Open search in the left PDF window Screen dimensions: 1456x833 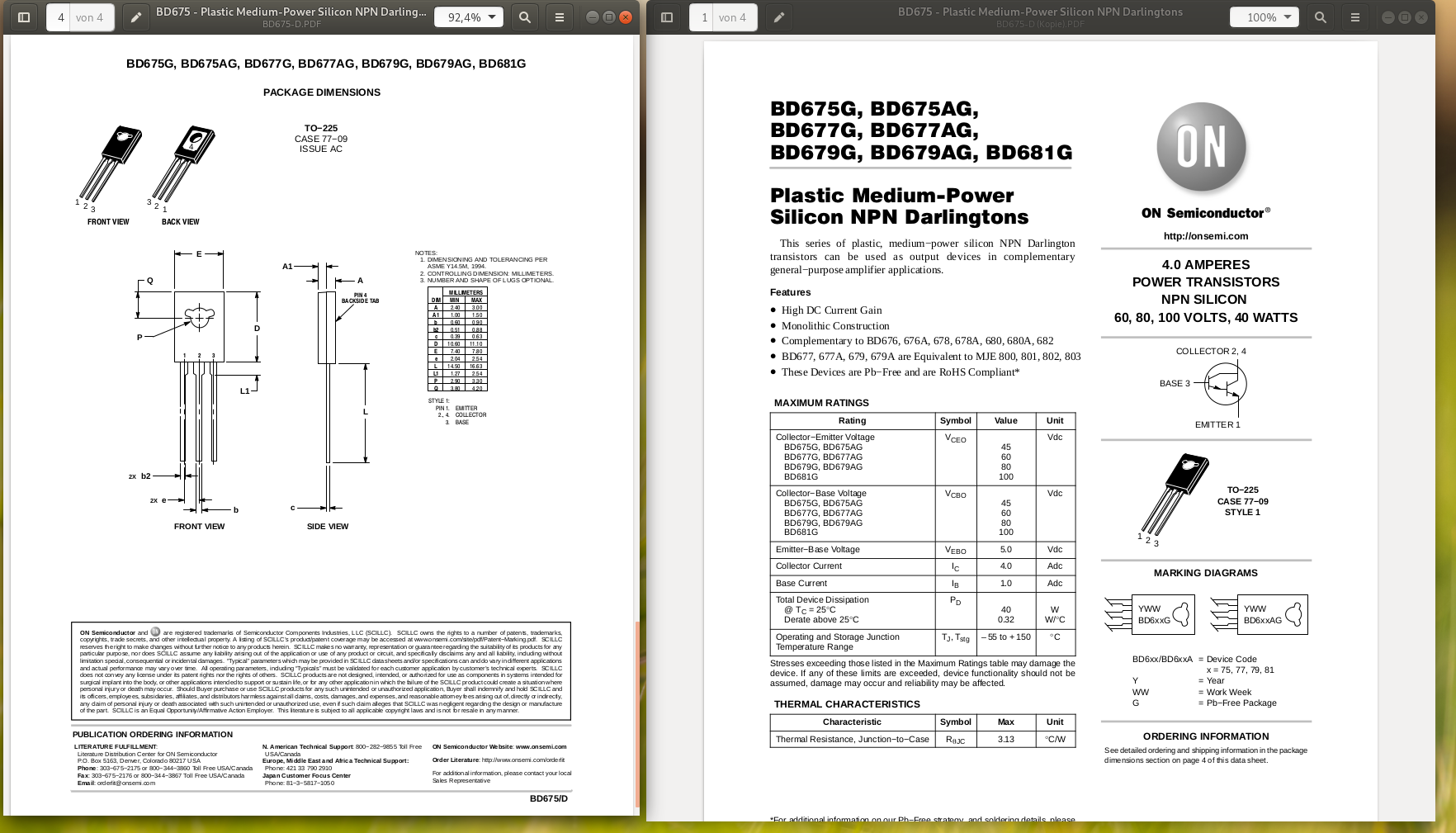(x=524, y=17)
